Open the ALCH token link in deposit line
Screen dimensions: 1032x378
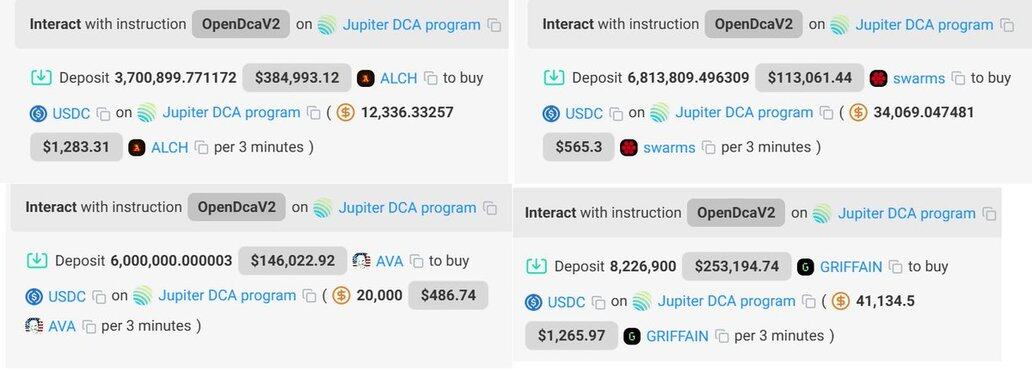click(399, 78)
